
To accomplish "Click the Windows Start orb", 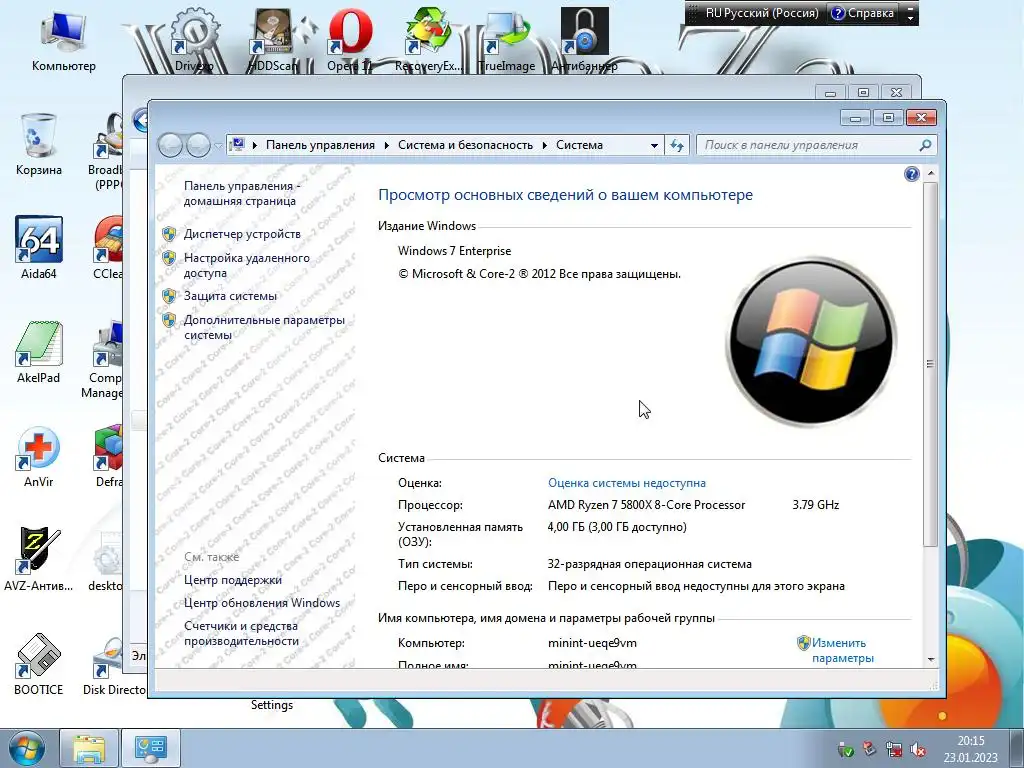I will (27, 748).
